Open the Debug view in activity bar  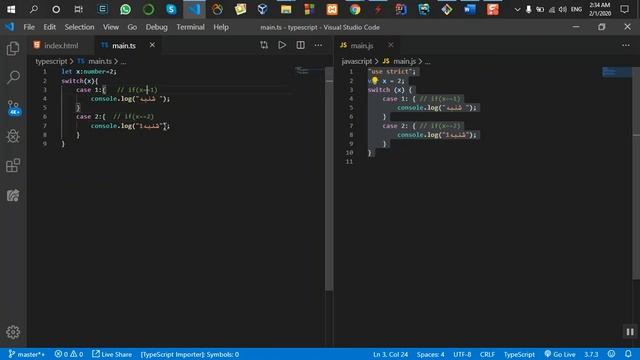(x=13, y=136)
